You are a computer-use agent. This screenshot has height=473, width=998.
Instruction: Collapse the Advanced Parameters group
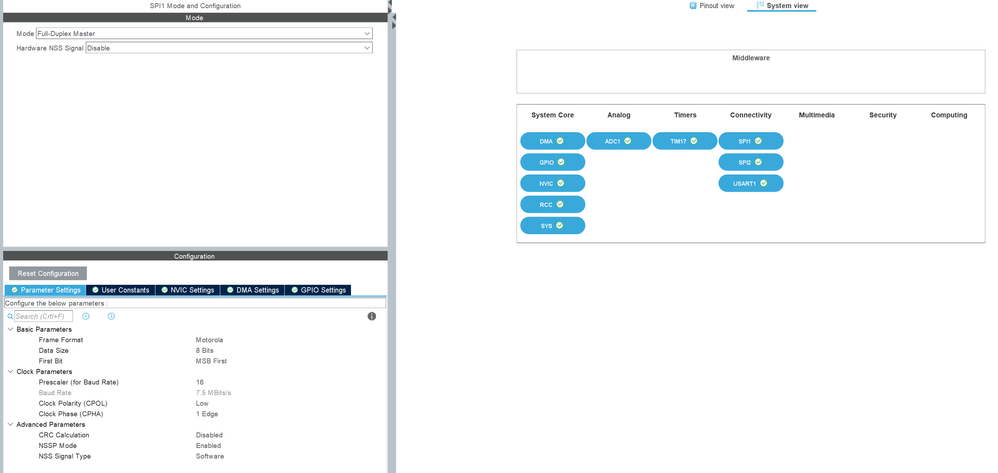10,425
